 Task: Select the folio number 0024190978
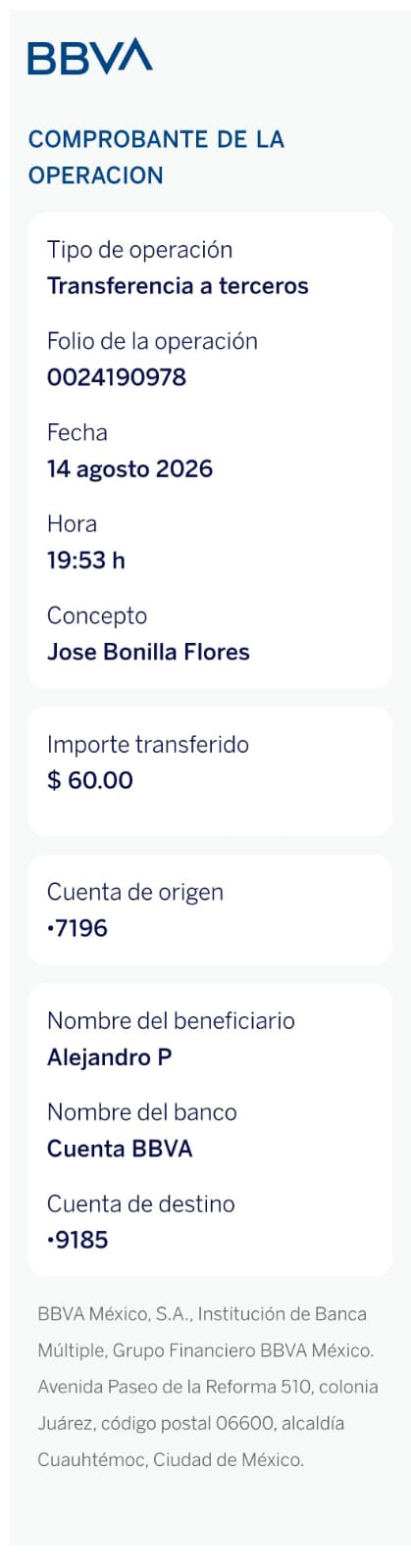tap(117, 377)
